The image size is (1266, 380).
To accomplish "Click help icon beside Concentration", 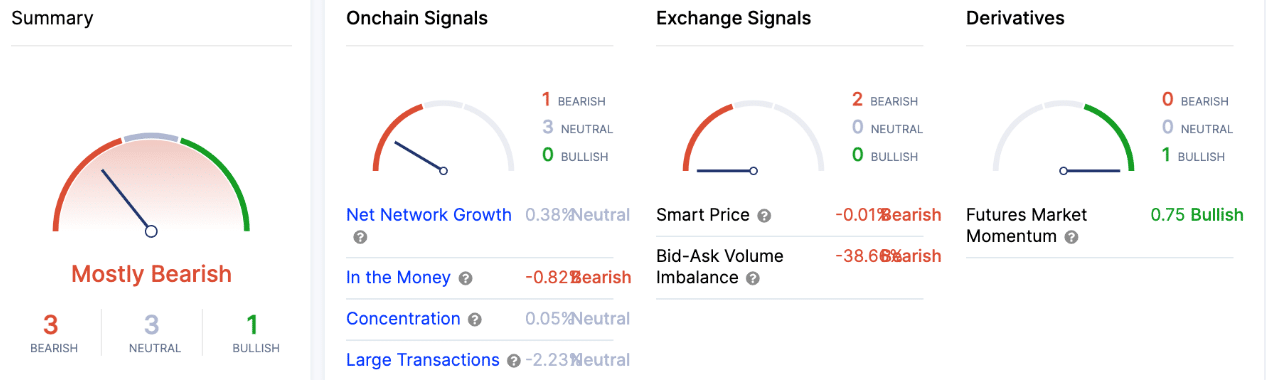I will coord(475,320).
